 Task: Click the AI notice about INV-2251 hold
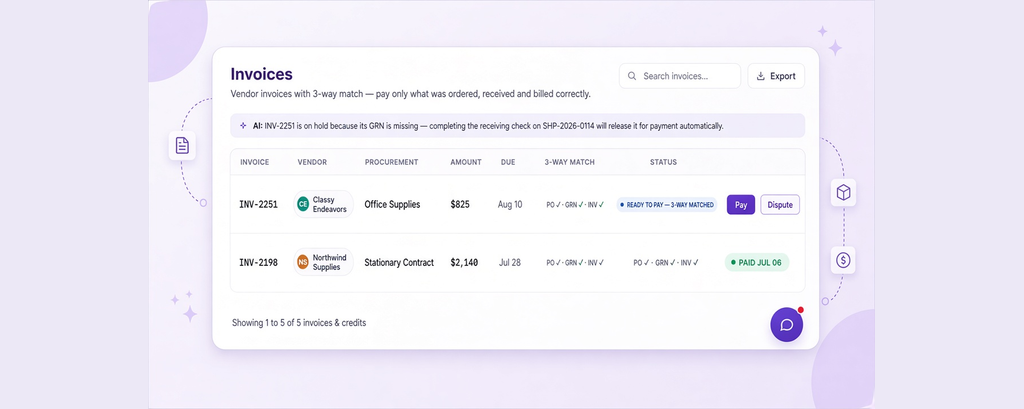pos(517,125)
